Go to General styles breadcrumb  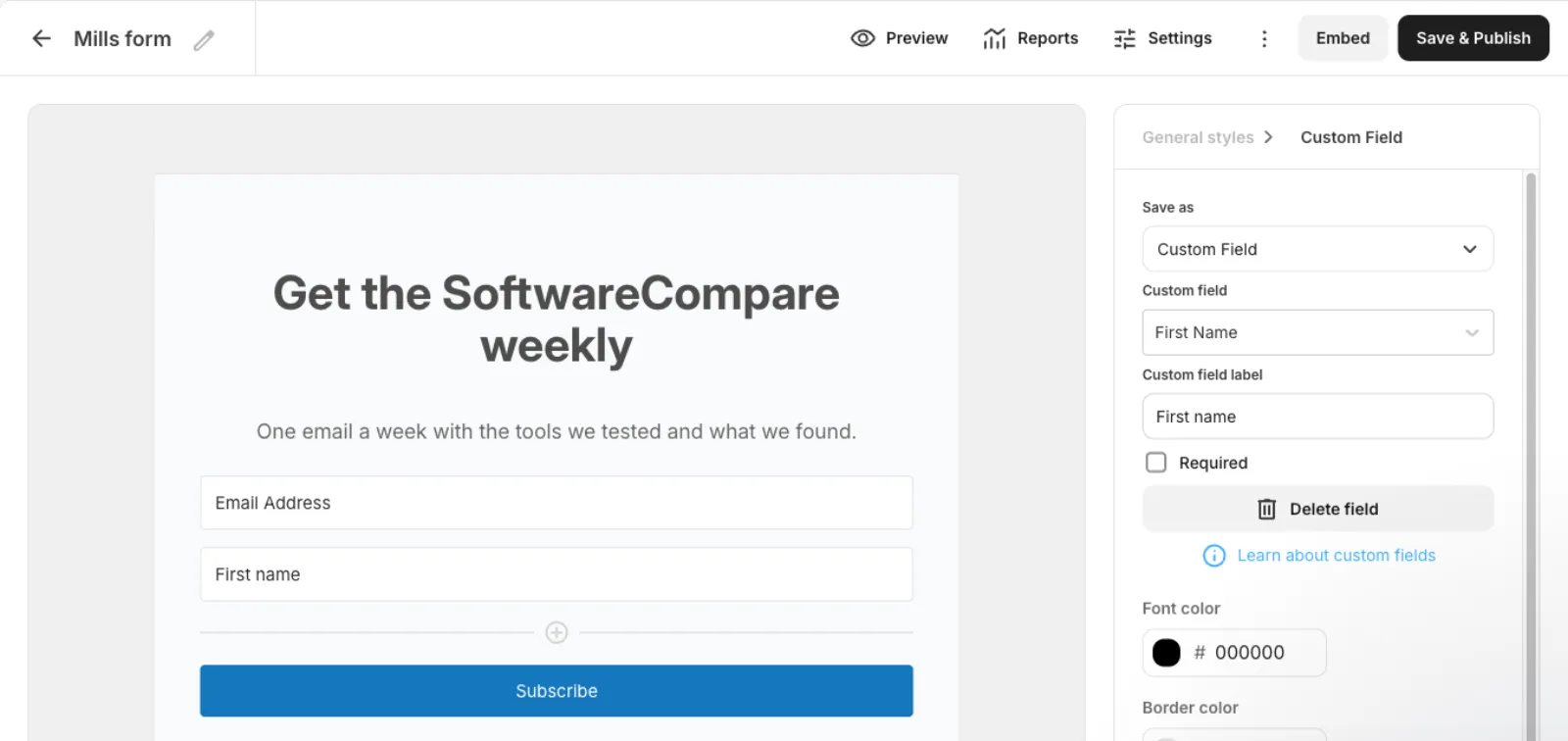[x=1198, y=137]
